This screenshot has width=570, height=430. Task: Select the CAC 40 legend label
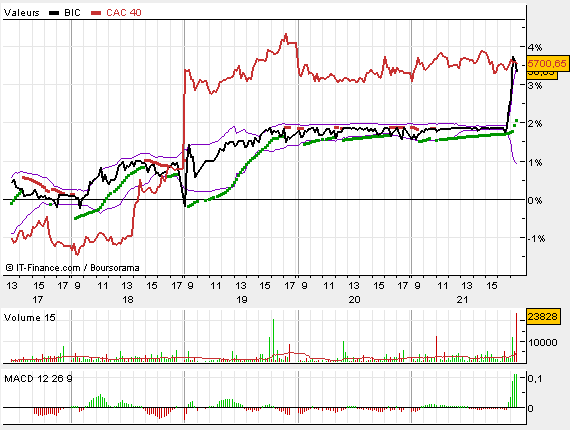tap(124, 13)
